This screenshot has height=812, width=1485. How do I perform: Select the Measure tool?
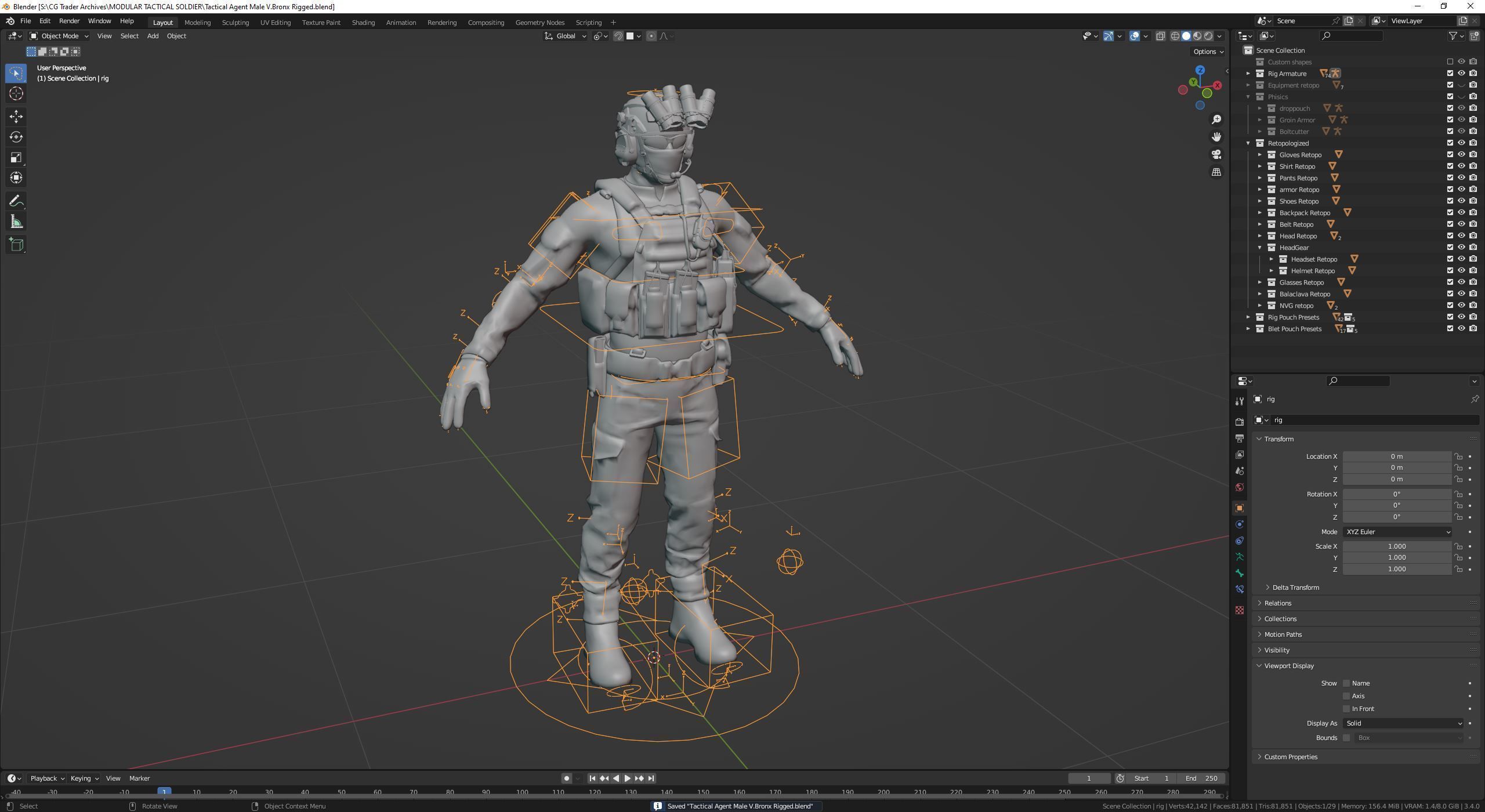point(16,222)
